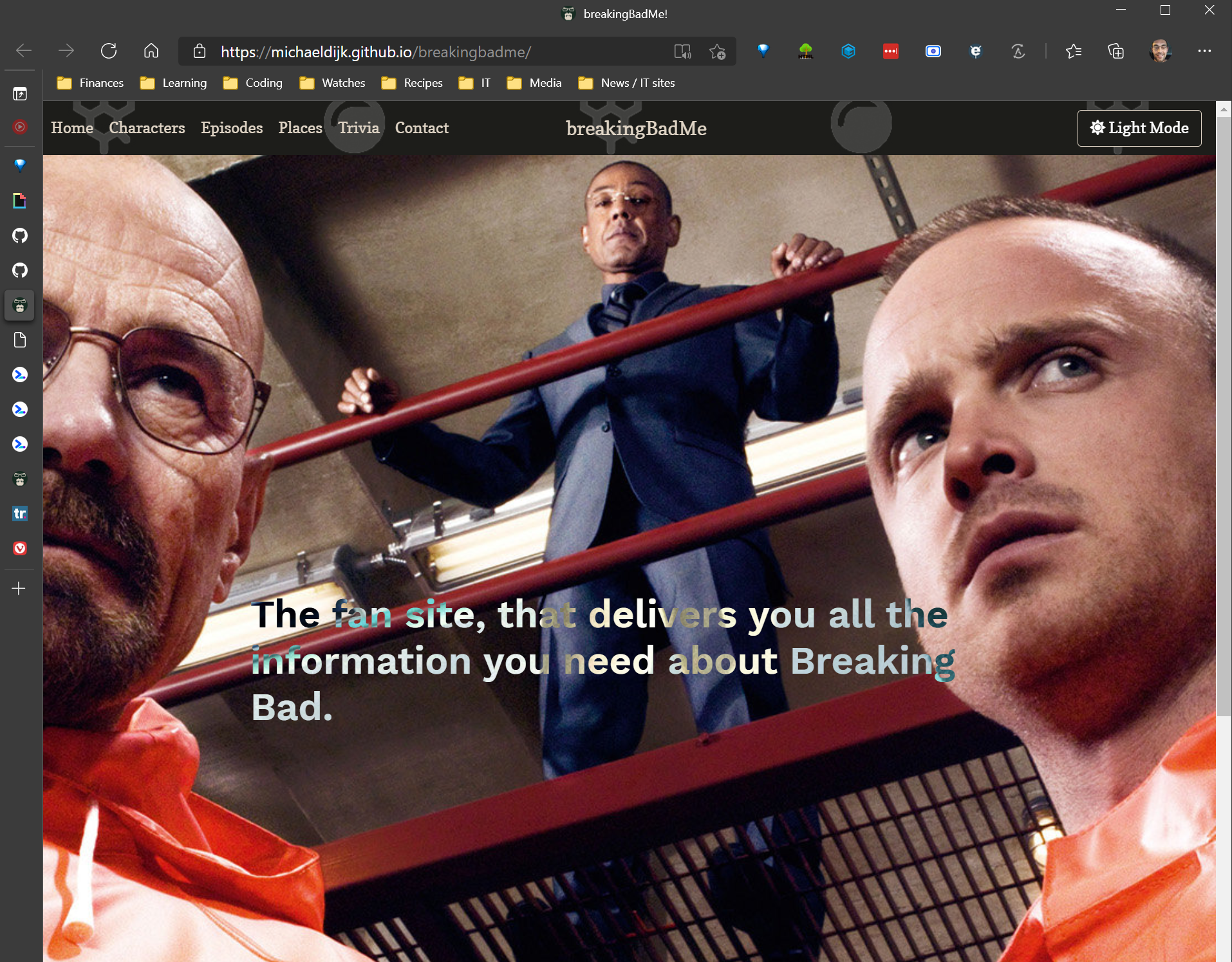This screenshot has height=962, width=1232.
Task: Open the browser home page
Action: point(151,51)
